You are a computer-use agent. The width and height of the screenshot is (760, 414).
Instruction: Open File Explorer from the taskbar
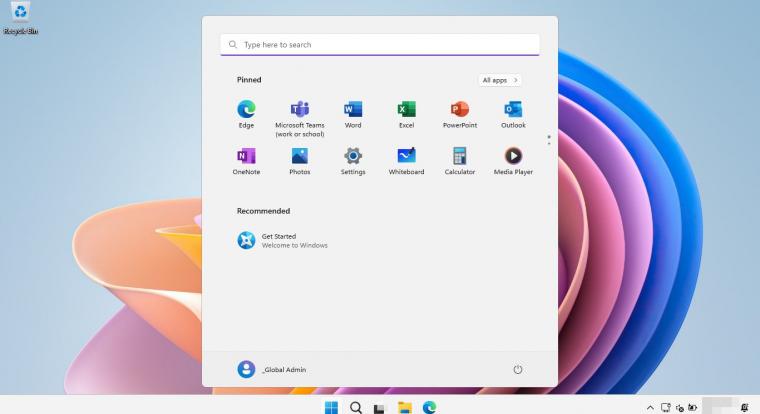pyautogui.click(x=405, y=408)
